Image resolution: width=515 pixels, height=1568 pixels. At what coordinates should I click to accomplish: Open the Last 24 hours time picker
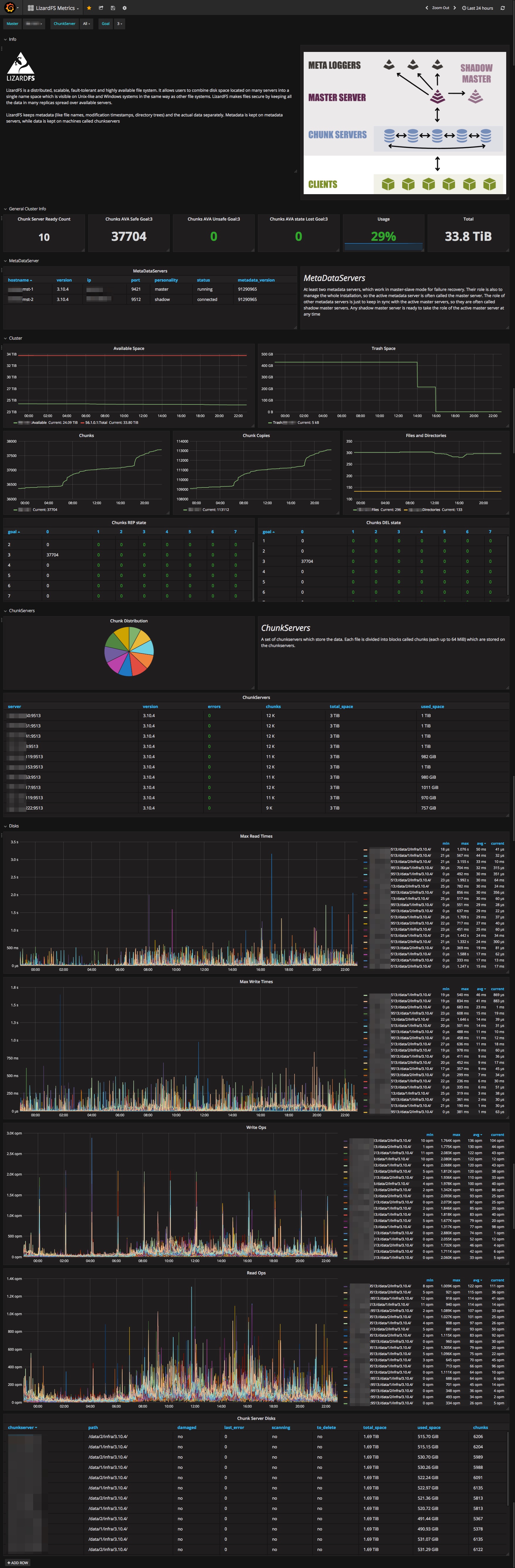click(478, 8)
